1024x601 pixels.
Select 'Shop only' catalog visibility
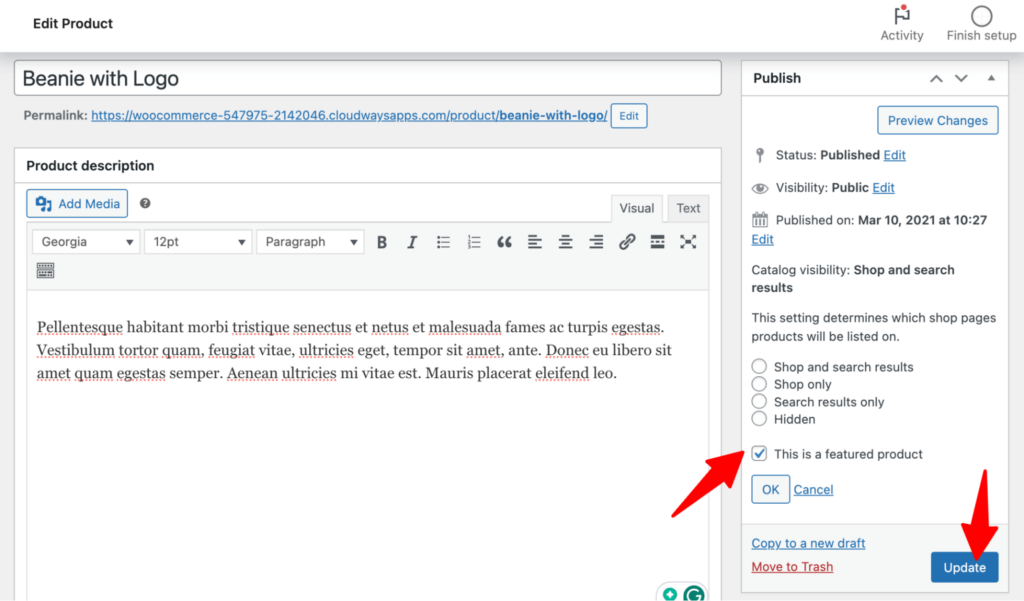click(760, 384)
